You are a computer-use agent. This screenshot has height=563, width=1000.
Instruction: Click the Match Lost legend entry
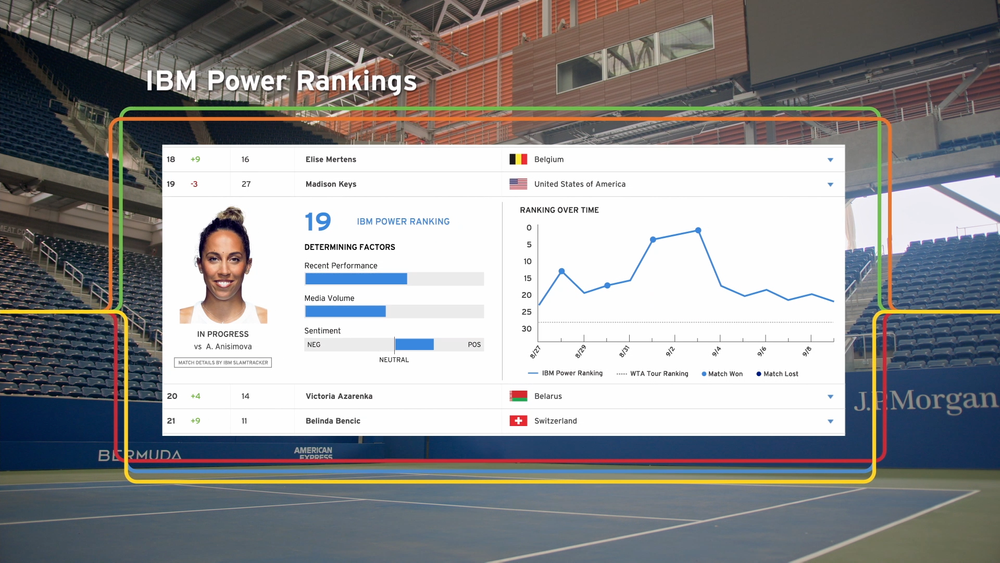(777, 374)
